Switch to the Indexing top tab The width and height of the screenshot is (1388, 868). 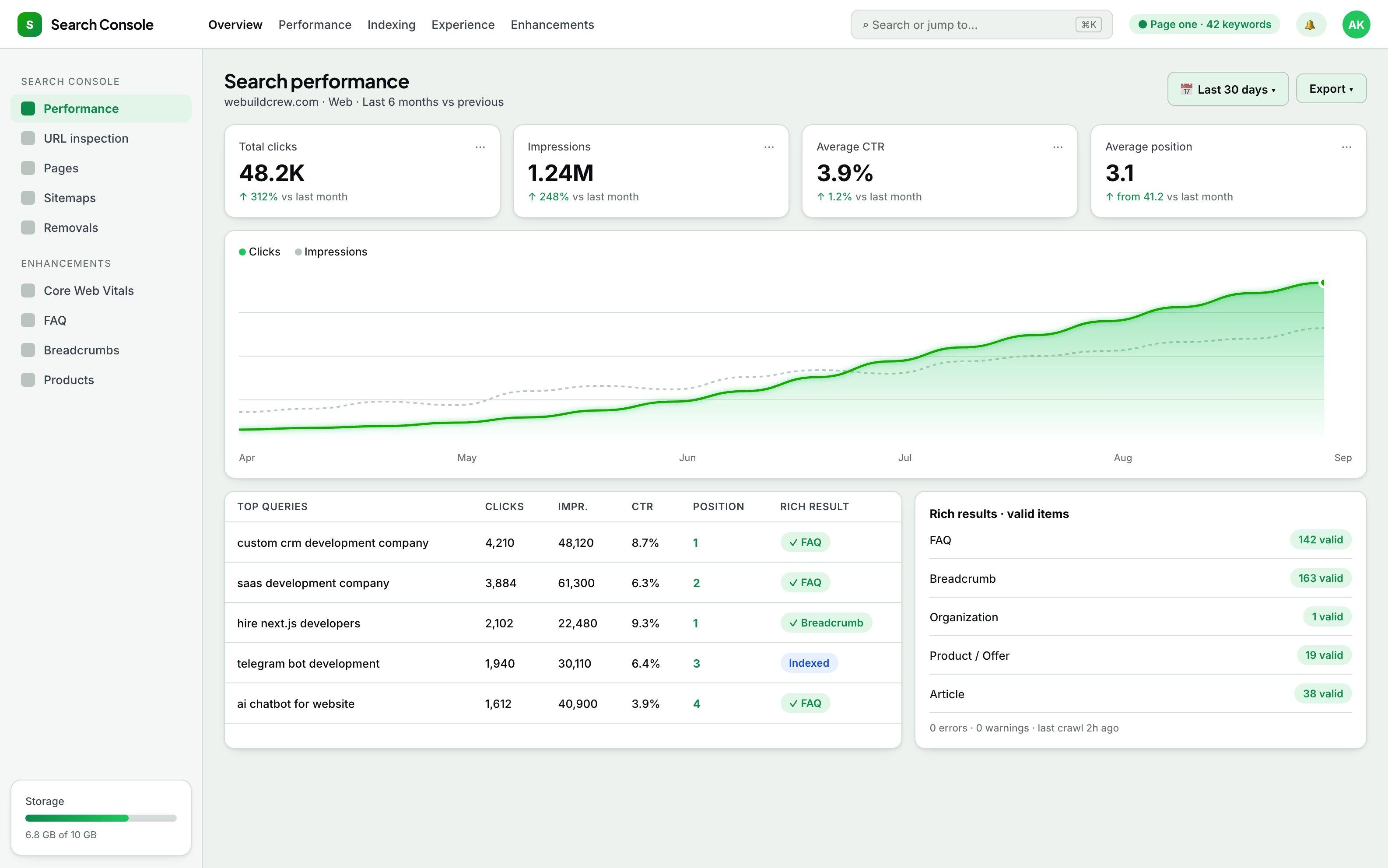coord(392,24)
